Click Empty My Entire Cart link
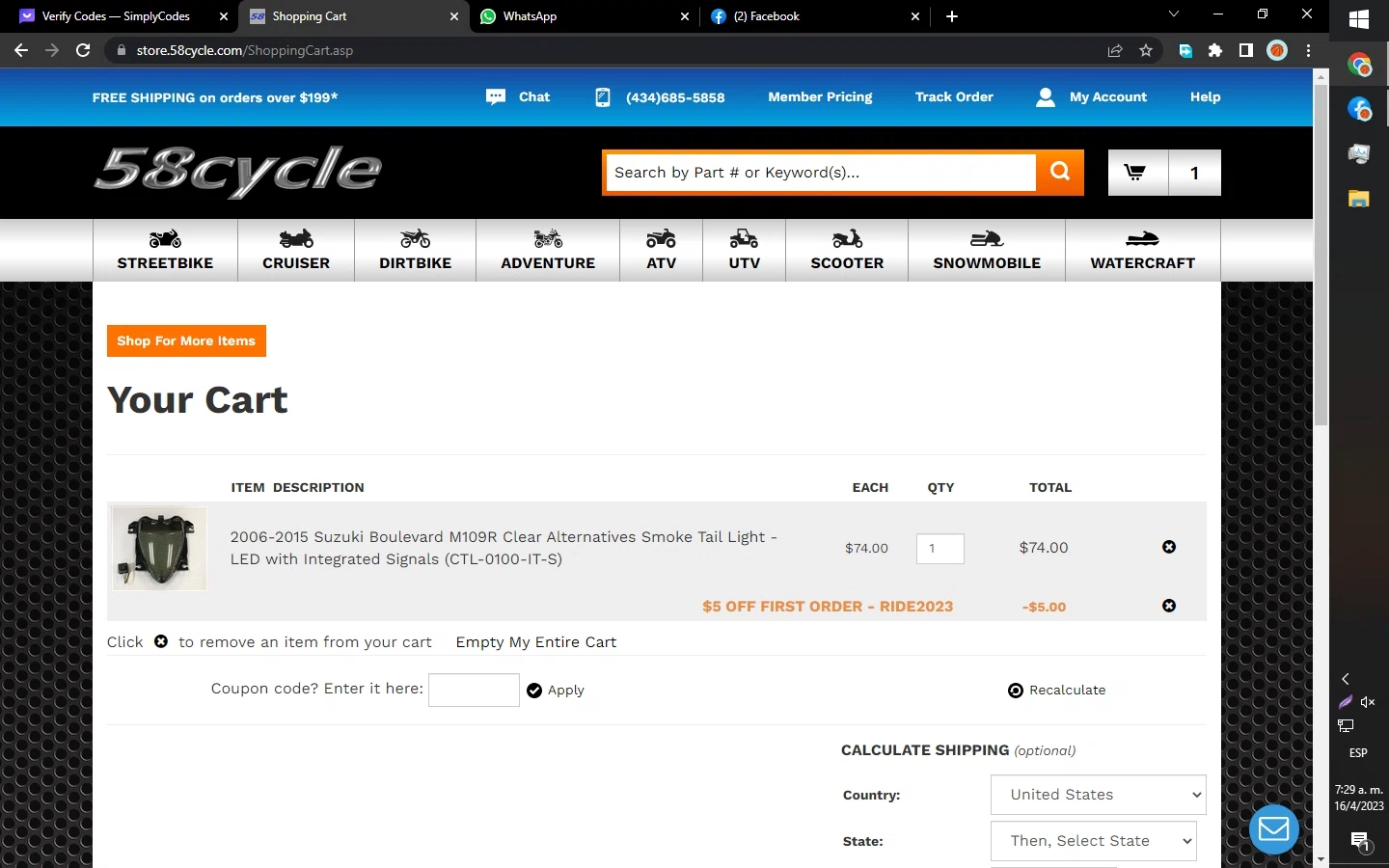 pos(536,642)
